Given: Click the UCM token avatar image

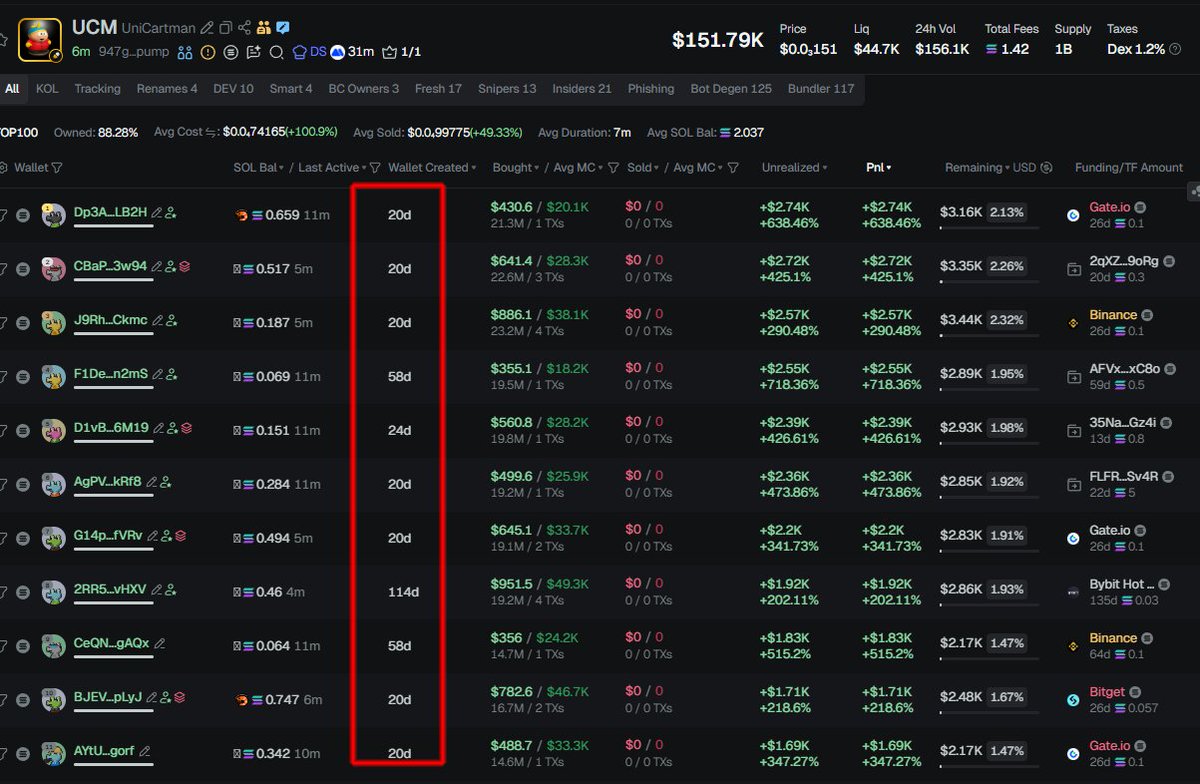Looking at the screenshot, I should pyautogui.click(x=40, y=39).
